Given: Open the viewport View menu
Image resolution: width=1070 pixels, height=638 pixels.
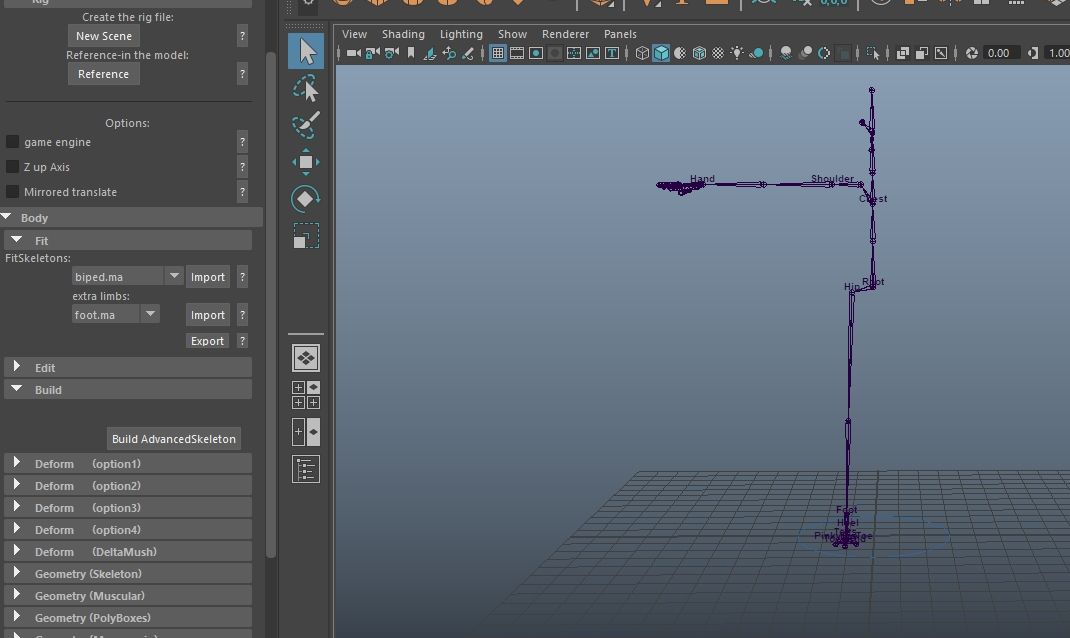Looking at the screenshot, I should (354, 34).
